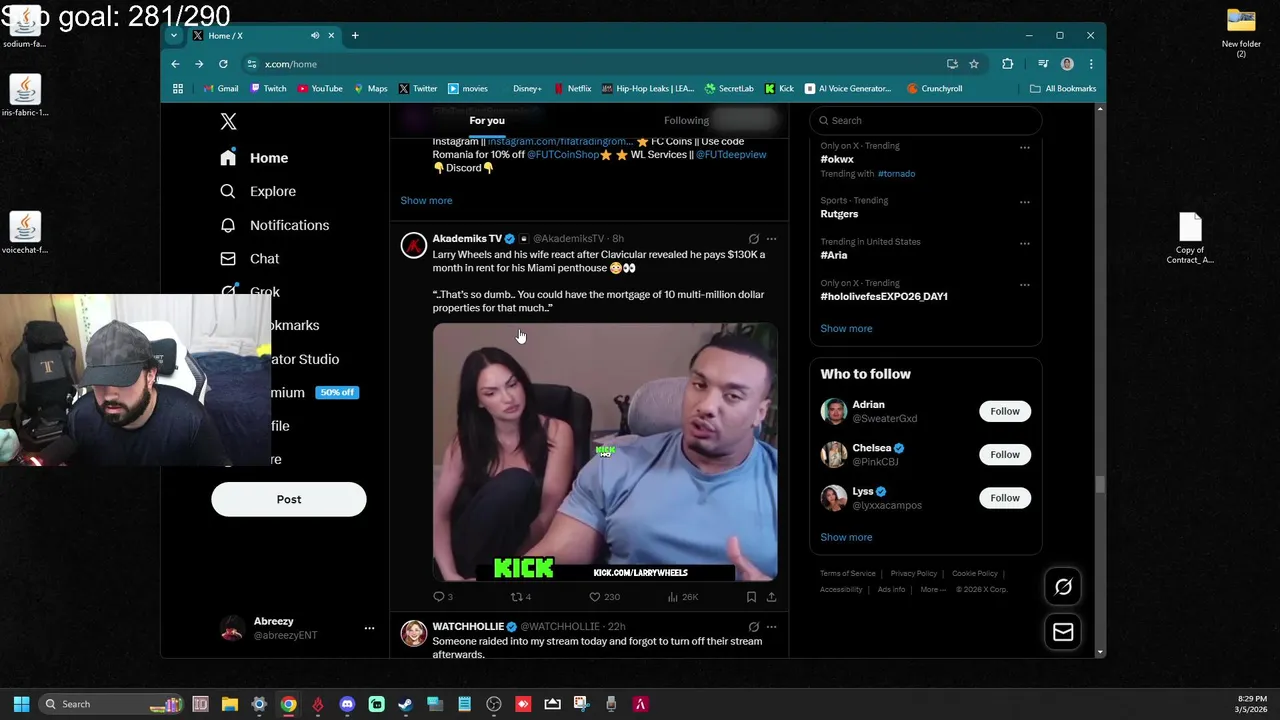Viewport: 1280px width, 720px height.
Task: Open the Twitch bookmark
Action: (x=268, y=88)
